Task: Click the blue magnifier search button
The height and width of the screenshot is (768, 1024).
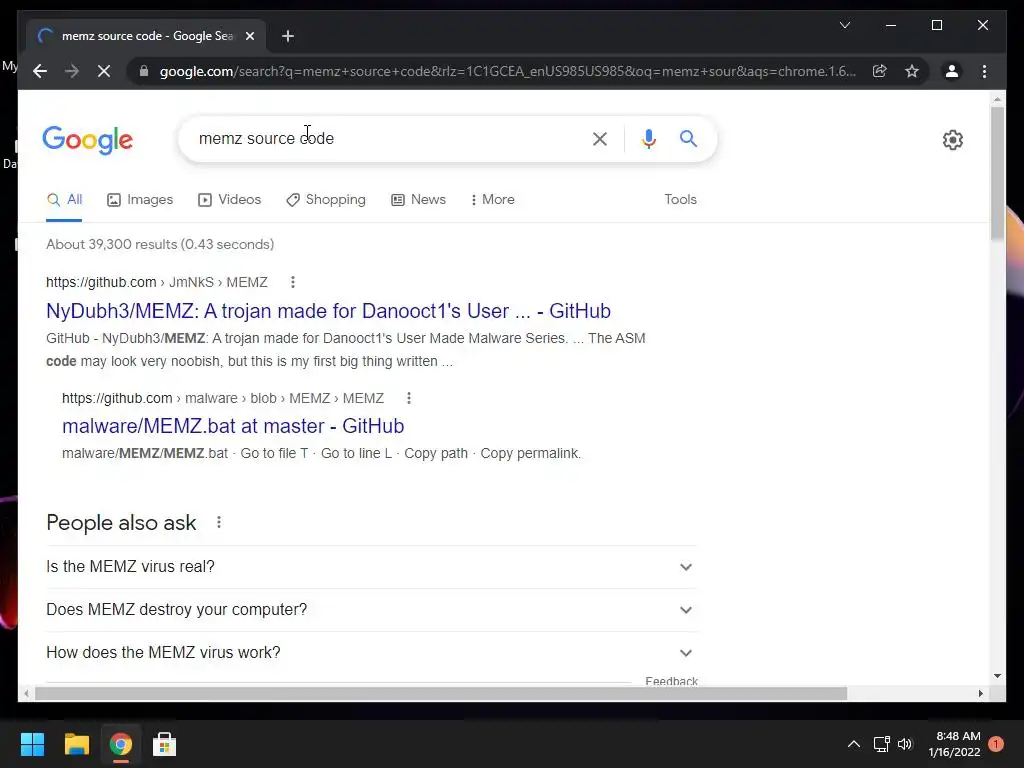Action: 688,138
